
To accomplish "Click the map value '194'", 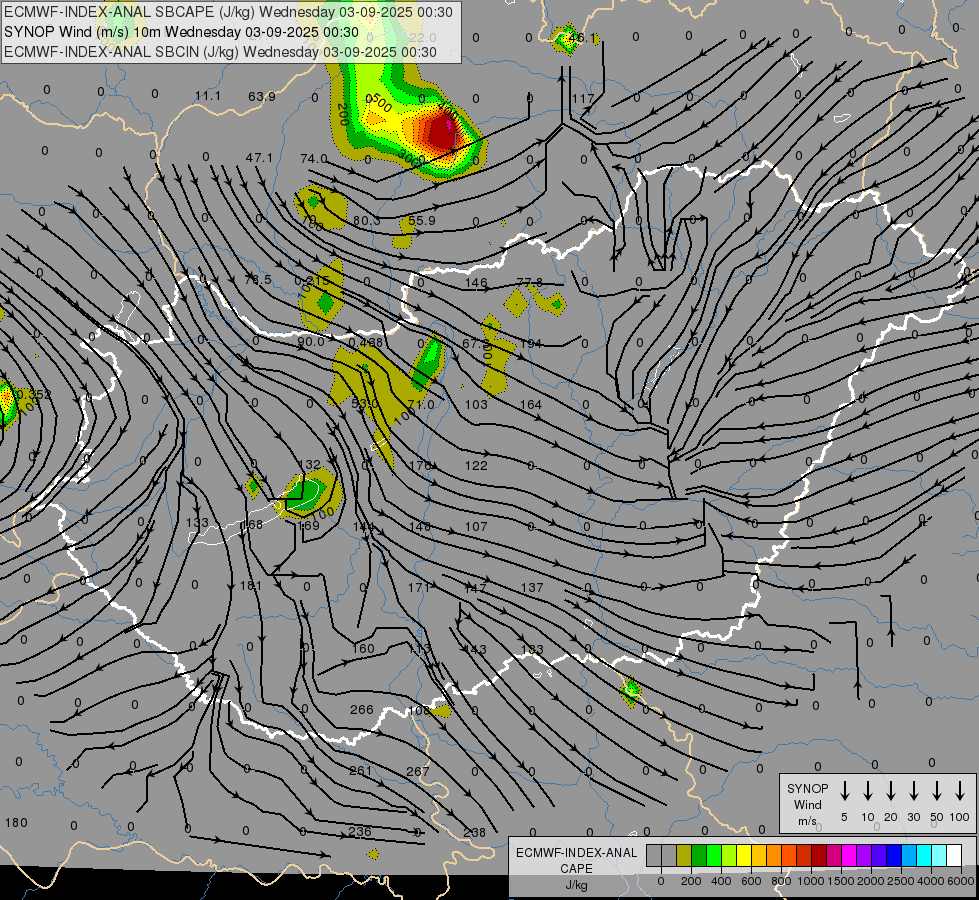I will 531,344.
